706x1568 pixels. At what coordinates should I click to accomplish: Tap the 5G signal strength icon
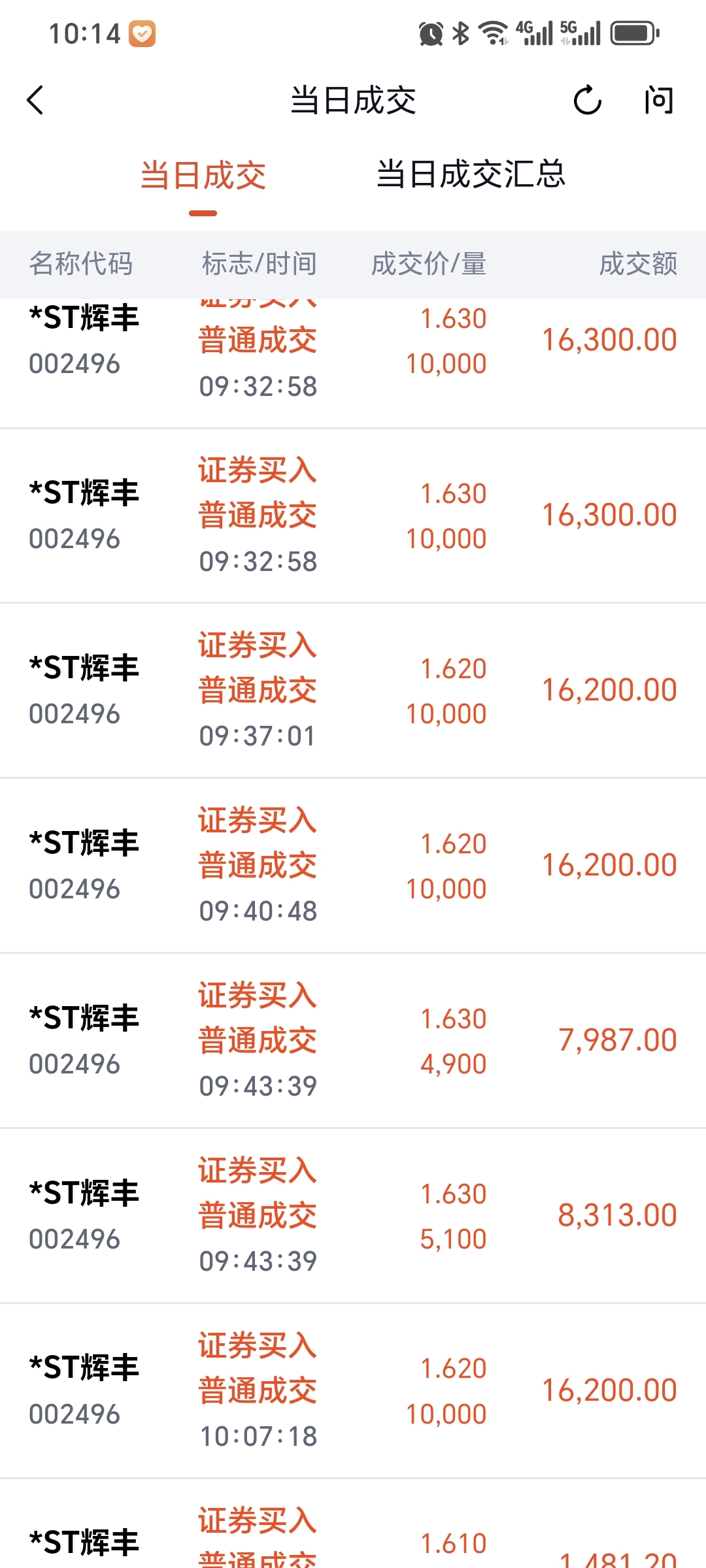580,33
